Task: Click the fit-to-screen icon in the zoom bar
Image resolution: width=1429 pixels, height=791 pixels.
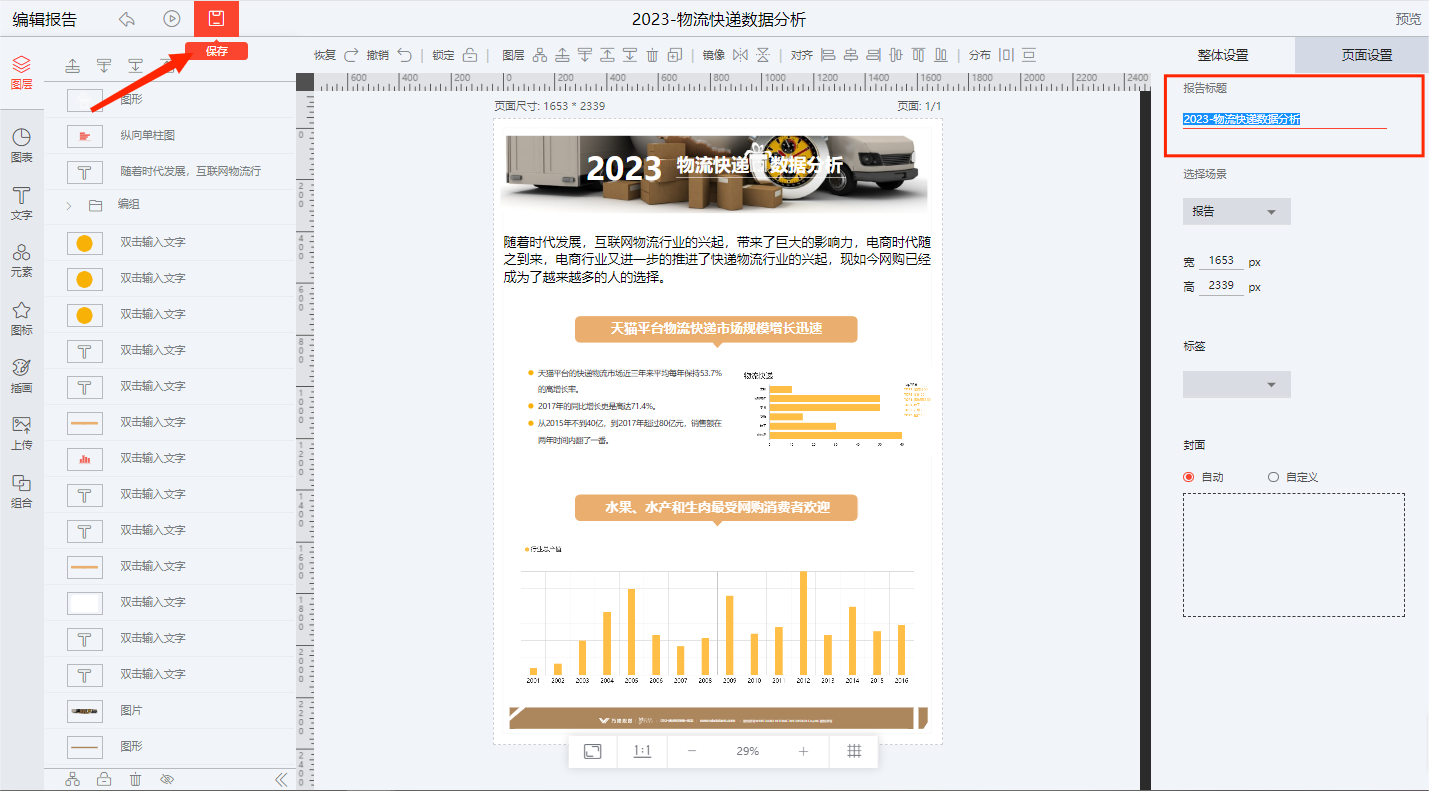Action: (x=592, y=751)
